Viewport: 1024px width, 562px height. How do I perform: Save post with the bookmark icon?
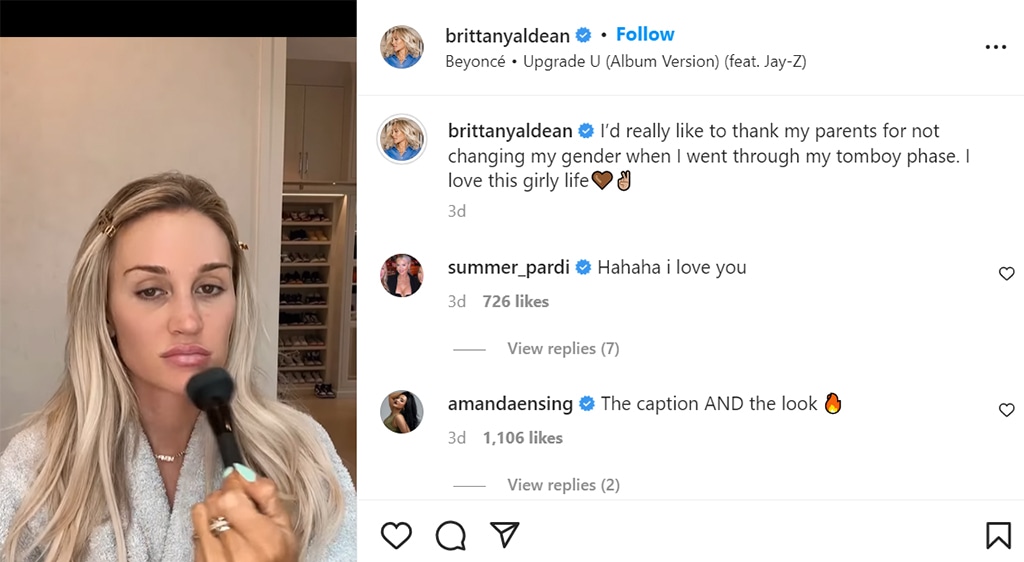tap(998, 536)
